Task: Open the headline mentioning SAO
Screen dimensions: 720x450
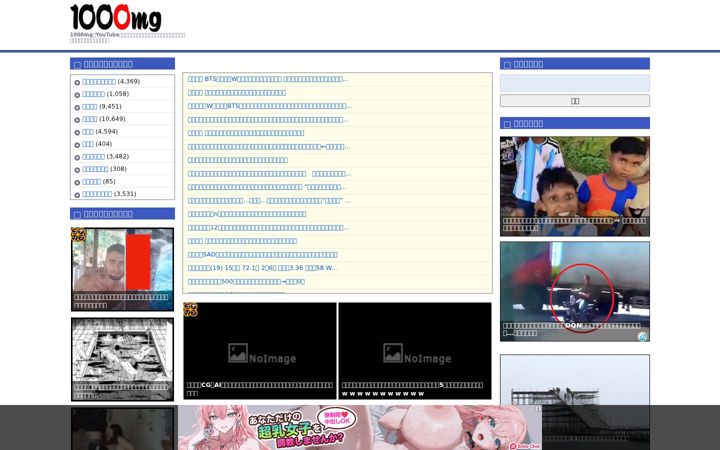Action: click(x=262, y=254)
